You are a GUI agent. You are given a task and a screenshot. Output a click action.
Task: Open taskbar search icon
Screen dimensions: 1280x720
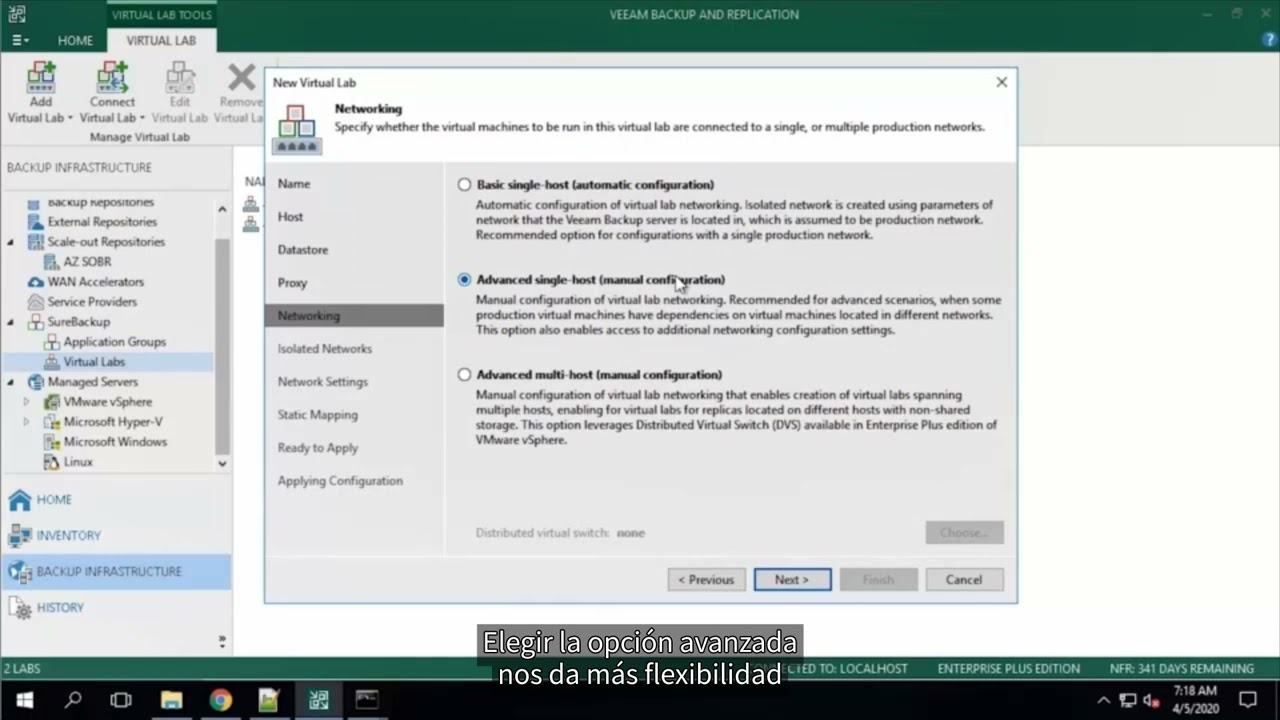(x=73, y=700)
